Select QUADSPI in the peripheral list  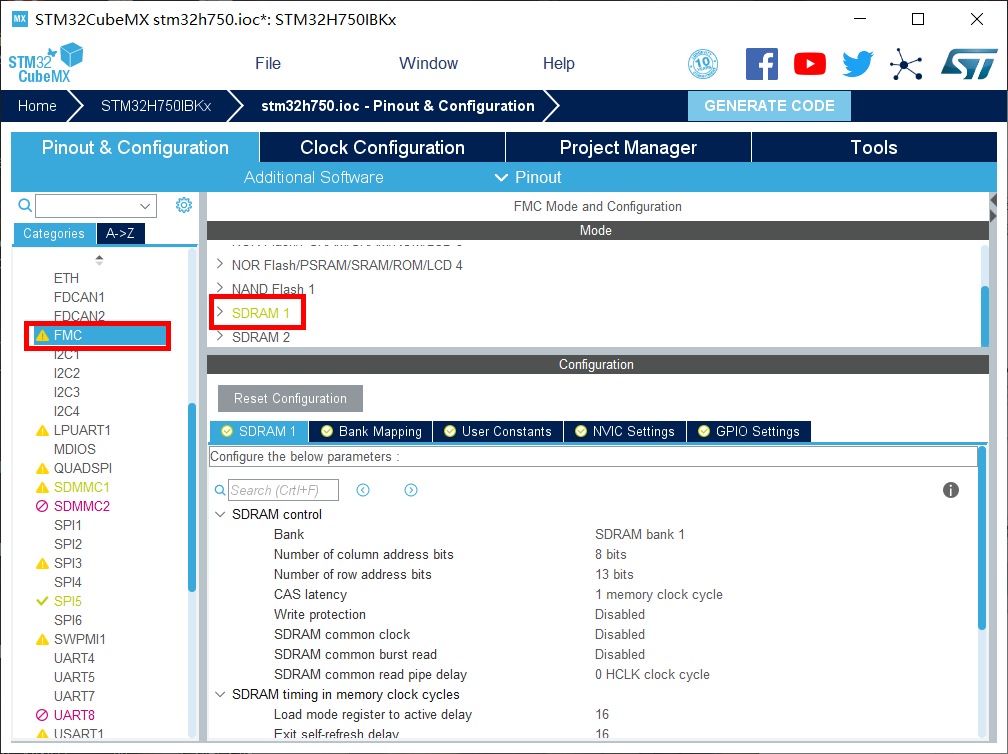(x=82, y=468)
